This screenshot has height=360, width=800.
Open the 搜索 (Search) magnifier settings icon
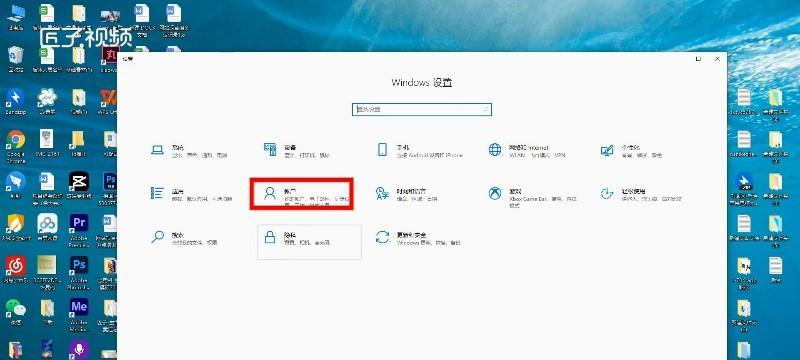158,237
